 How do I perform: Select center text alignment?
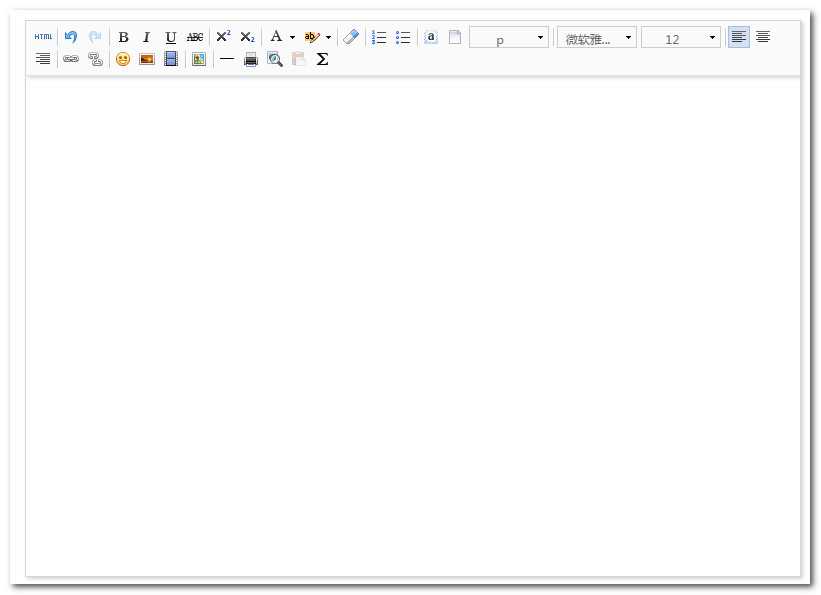point(763,37)
